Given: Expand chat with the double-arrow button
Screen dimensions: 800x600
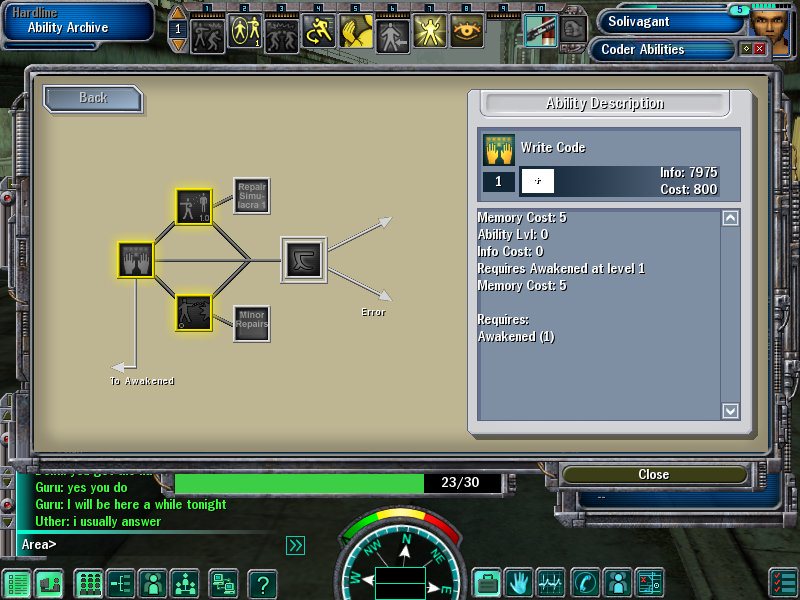Looking at the screenshot, I should (x=296, y=545).
